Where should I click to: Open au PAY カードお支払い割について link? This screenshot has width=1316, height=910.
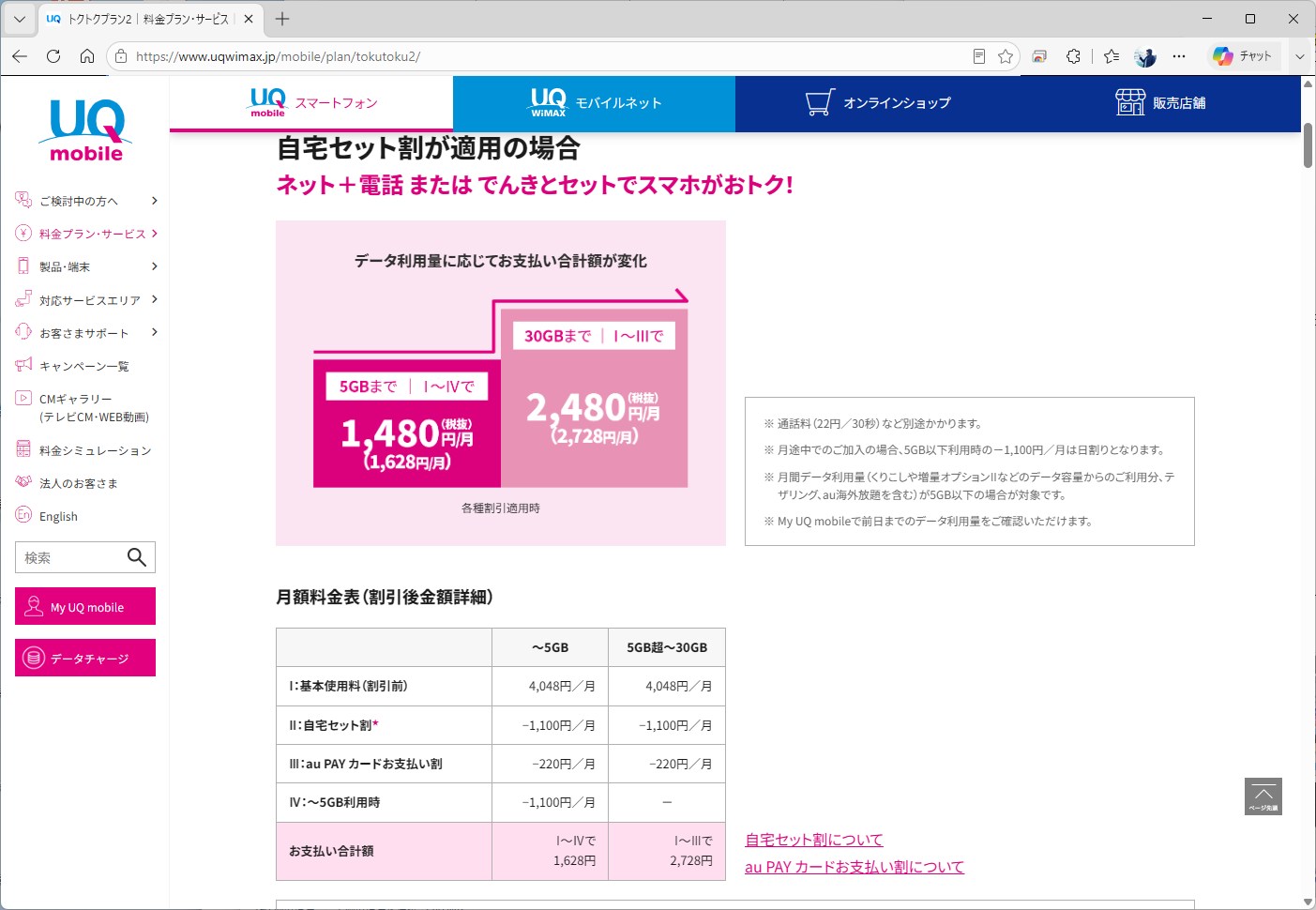click(x=855, y=867)
